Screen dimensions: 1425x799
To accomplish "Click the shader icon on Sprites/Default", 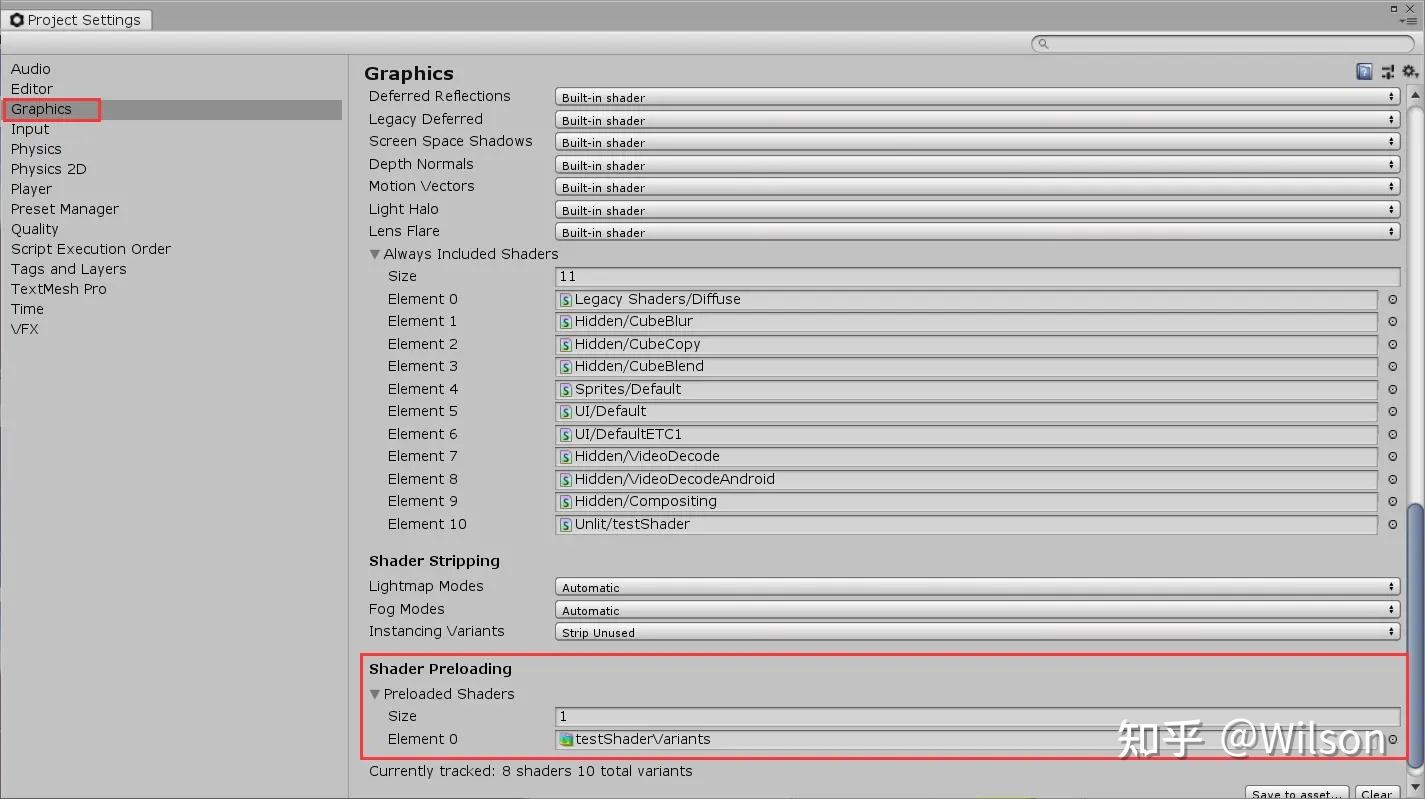I will click(x=566, y=389).
